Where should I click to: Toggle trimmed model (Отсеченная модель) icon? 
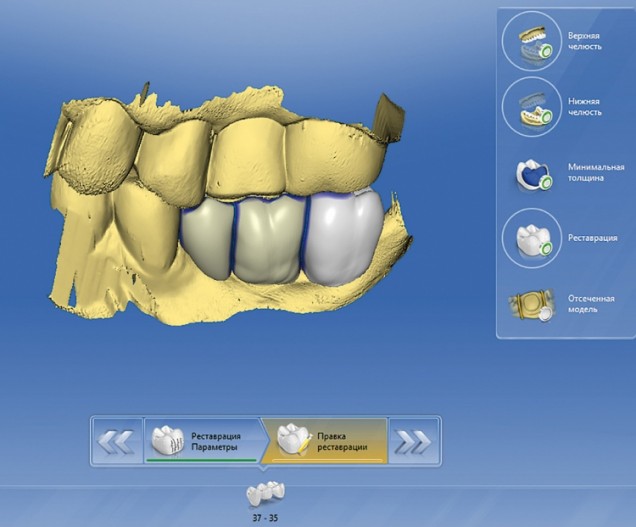coord(531,305)
